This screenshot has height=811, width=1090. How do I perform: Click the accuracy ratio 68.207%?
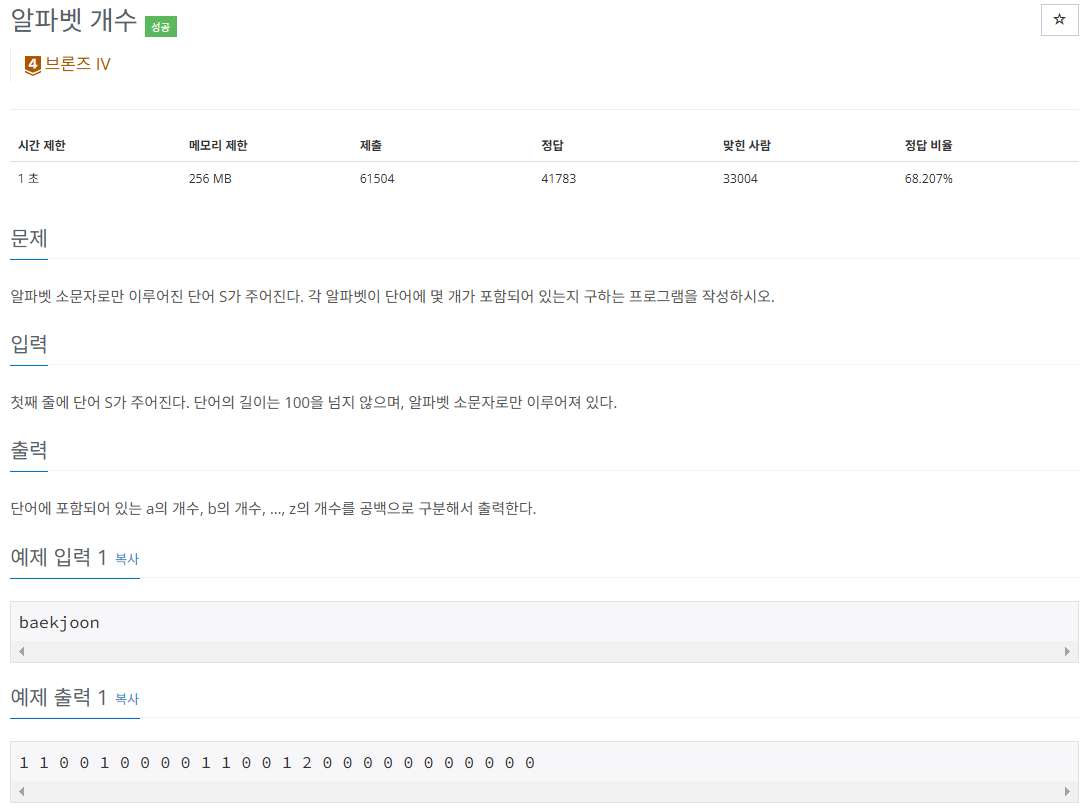click(x=928, y=179)
